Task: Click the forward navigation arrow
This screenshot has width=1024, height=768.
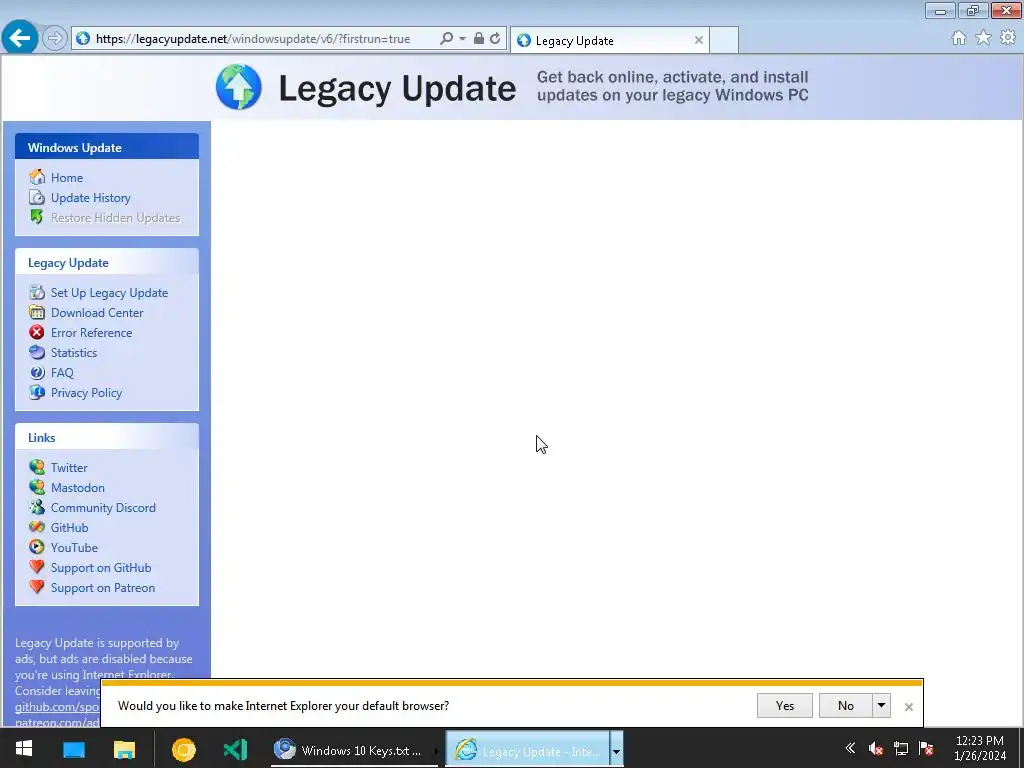Action: (55, 39)
